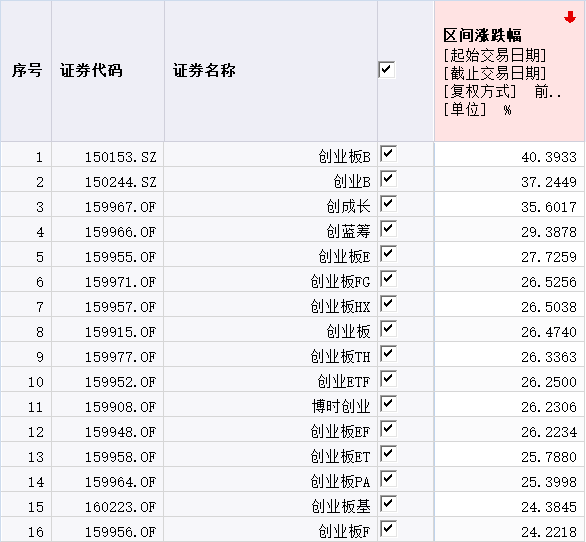Toggle checkbox in row 8 创业板
The width and height of the screenshot is (586, 542).
(388, 329)
